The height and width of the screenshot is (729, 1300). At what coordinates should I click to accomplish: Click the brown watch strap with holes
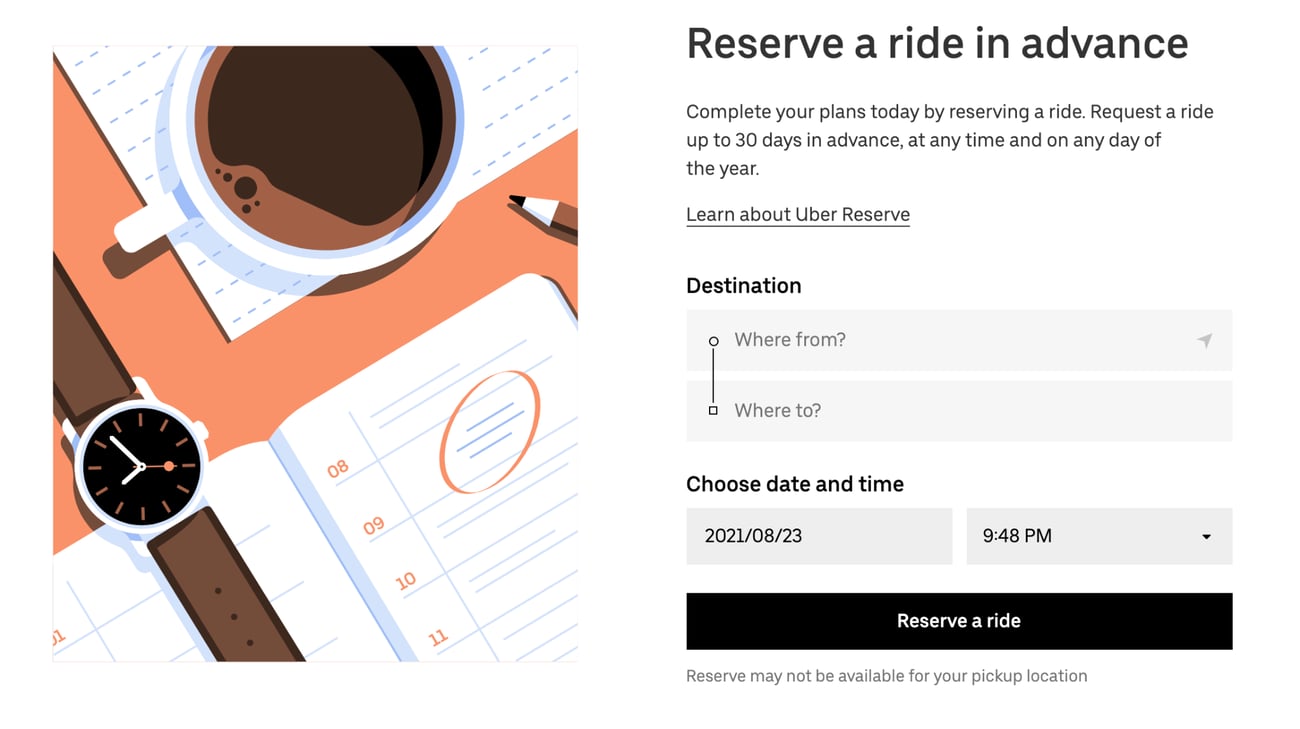(226, 592)
